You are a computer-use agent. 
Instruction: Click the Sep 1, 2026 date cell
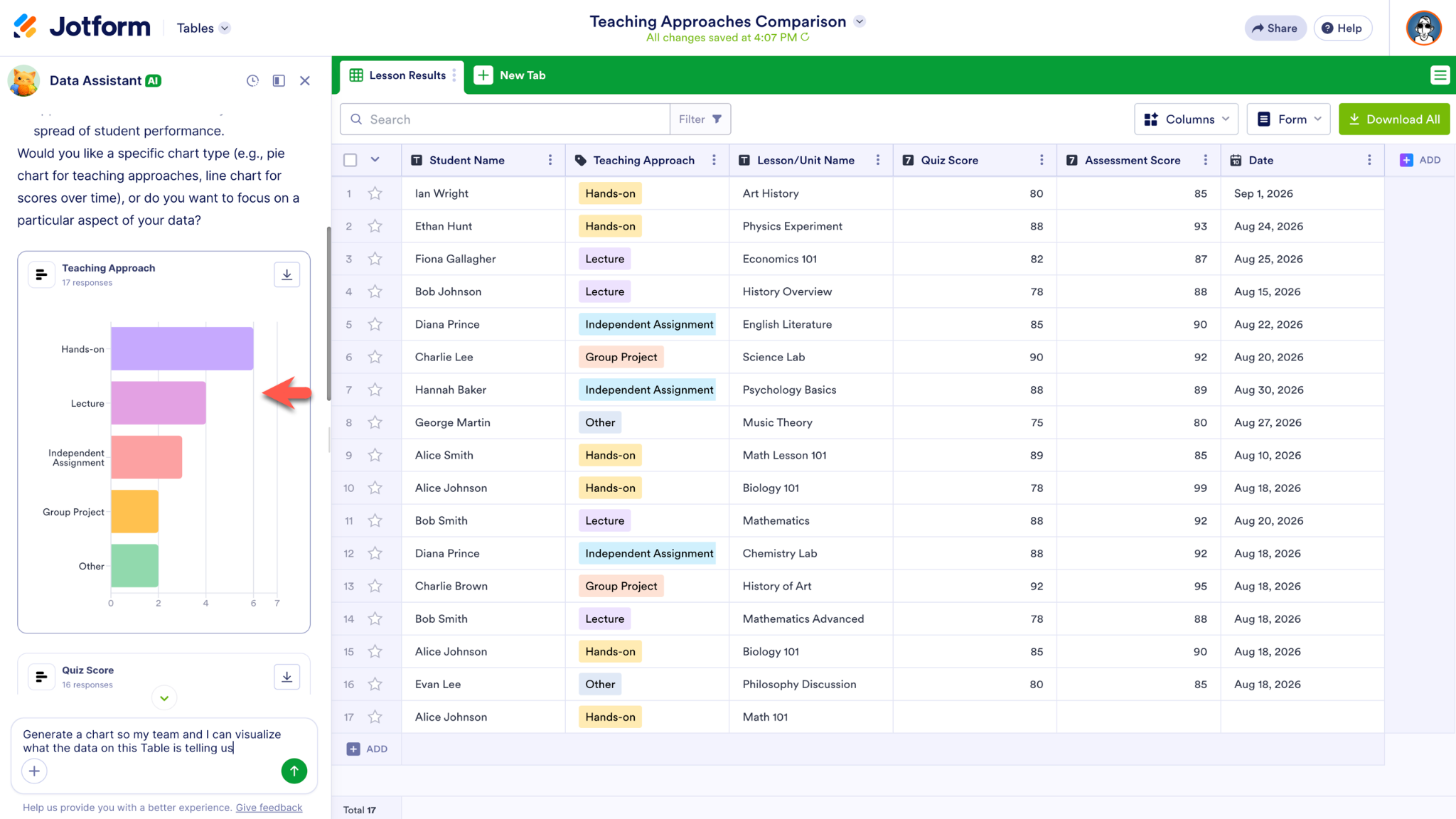(x=1302, y=193)
